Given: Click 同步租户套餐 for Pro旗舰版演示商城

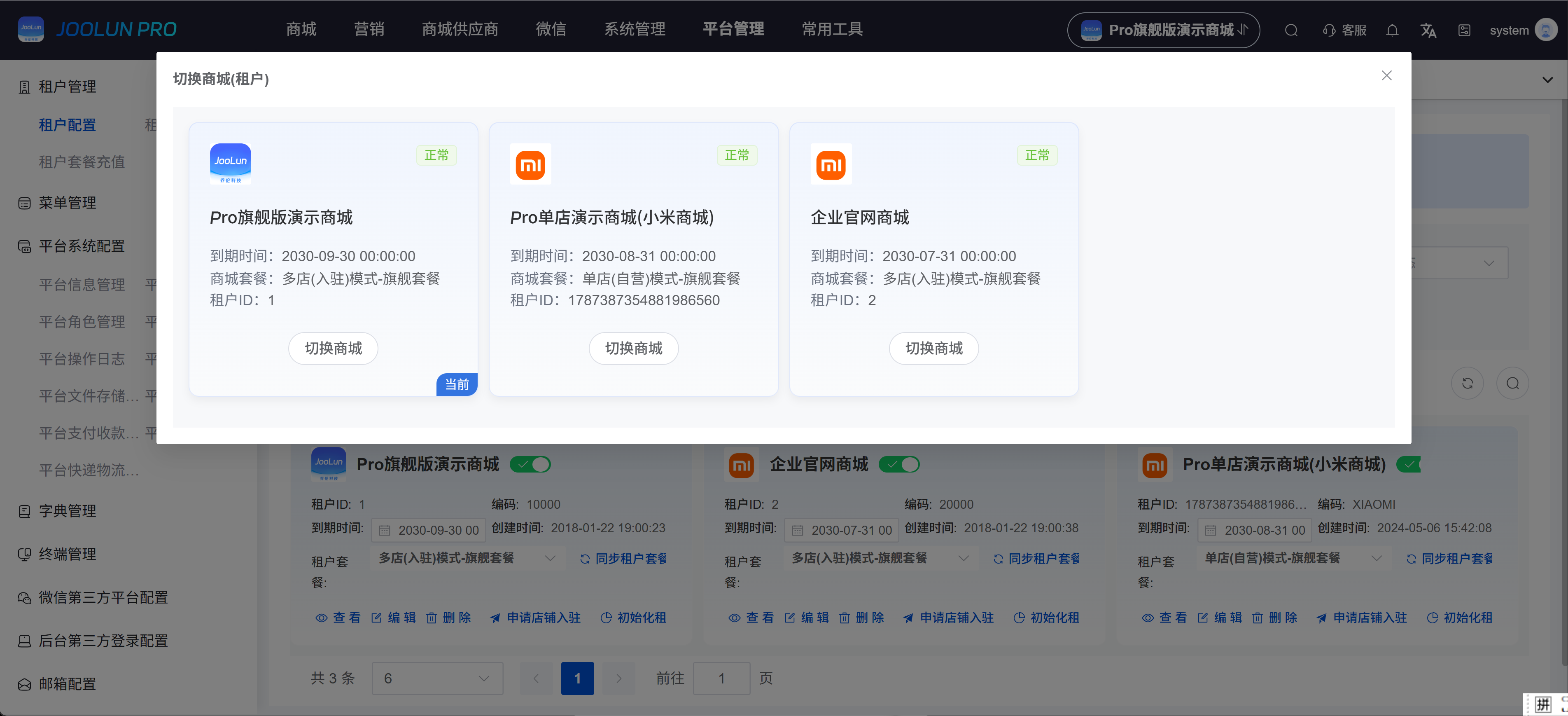Looking at the screenshot, I should click(623, 558).
